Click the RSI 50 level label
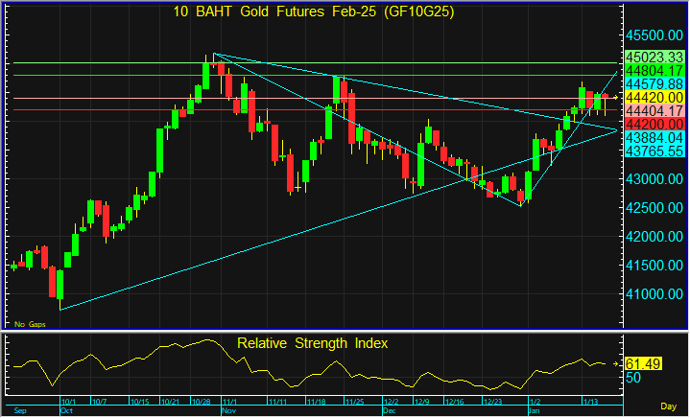Viewport: 690px width, 418px height. [x=634, y=379]
